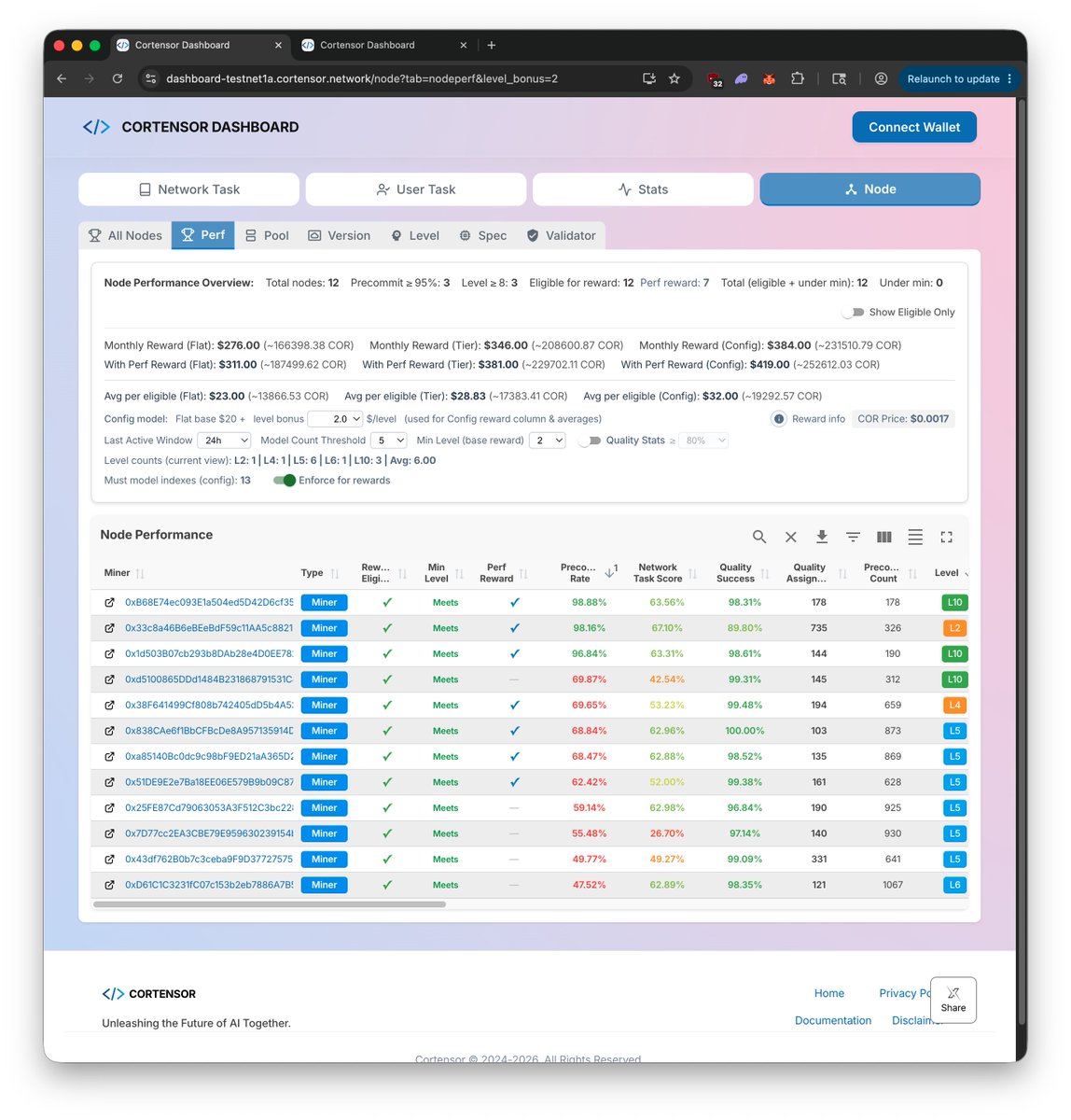
Task: Click the Reward info icon
Action: point(779,419)
